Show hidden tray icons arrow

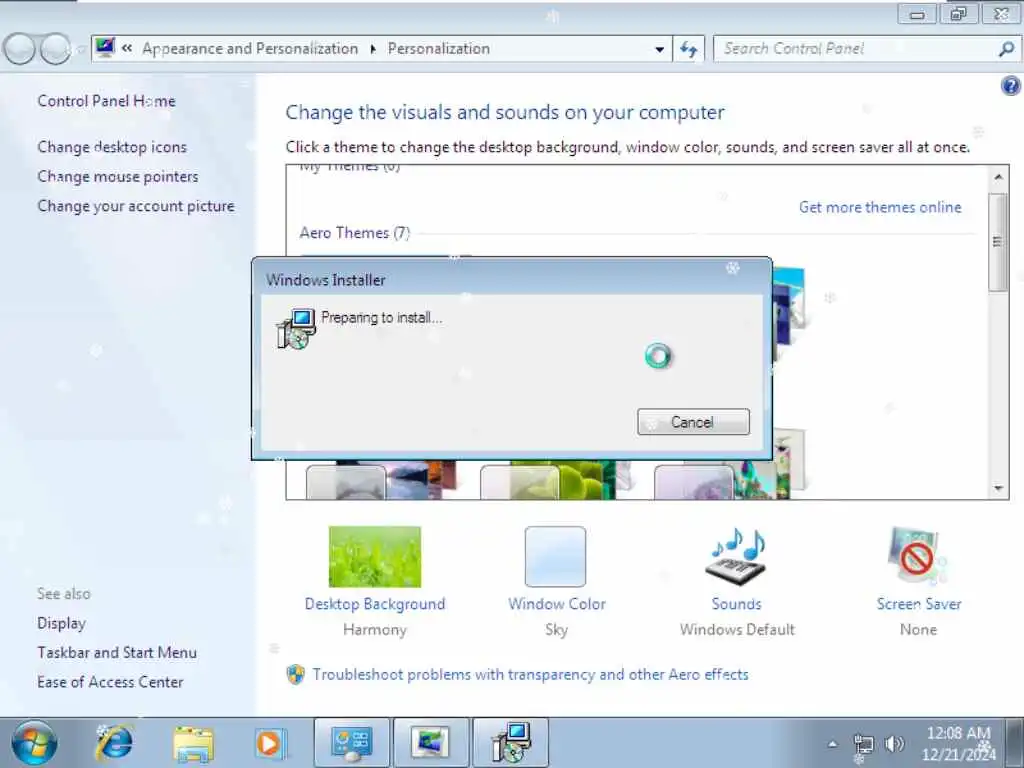coord(832,744)
